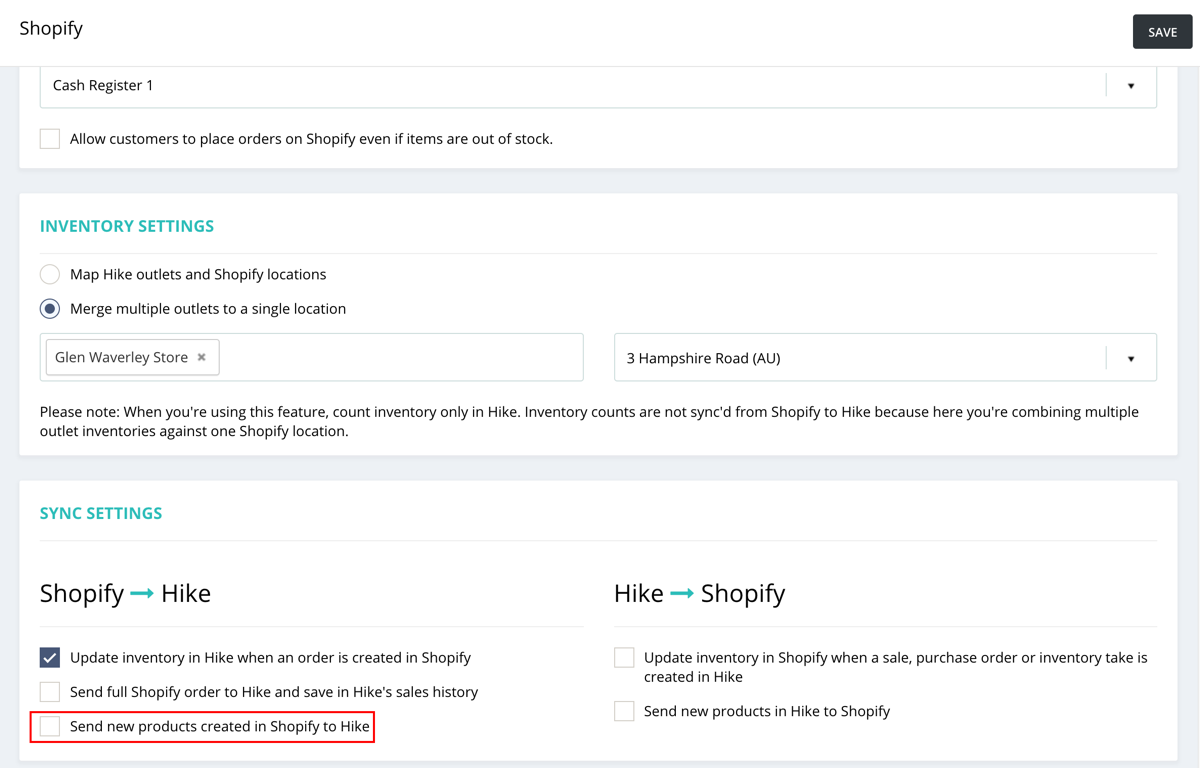Image resolution: width=1200 pixels, height=768 pixels.
Task: Click the Shopify to Hike arrow icon
Action: tap(142, 594)
